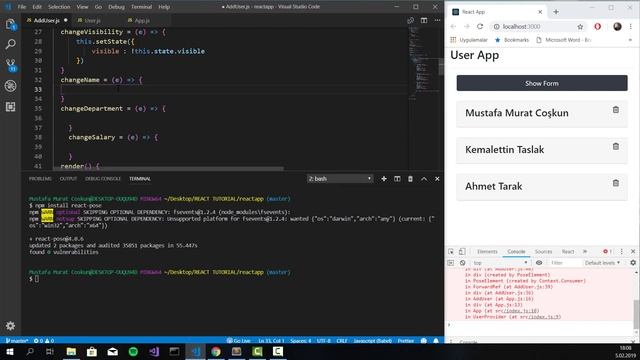Split the editor to the right
Screen dimensions: 640x360
424,20
